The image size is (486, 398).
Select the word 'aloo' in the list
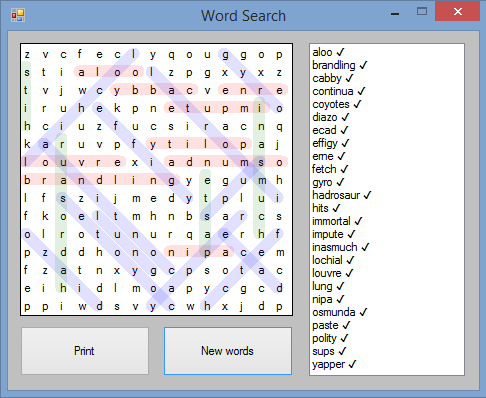coord(328,52)
